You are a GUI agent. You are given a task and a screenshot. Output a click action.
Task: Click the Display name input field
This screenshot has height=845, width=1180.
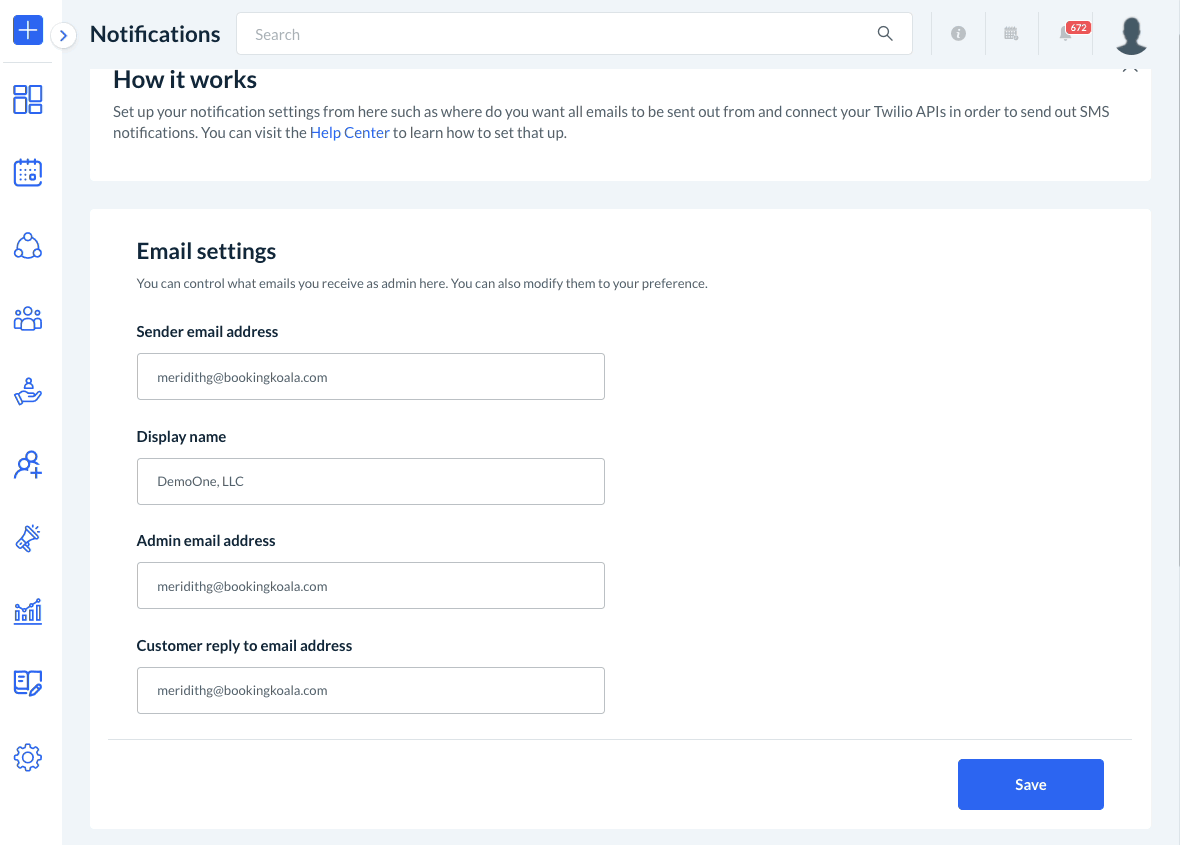click(x=370, y=481)
